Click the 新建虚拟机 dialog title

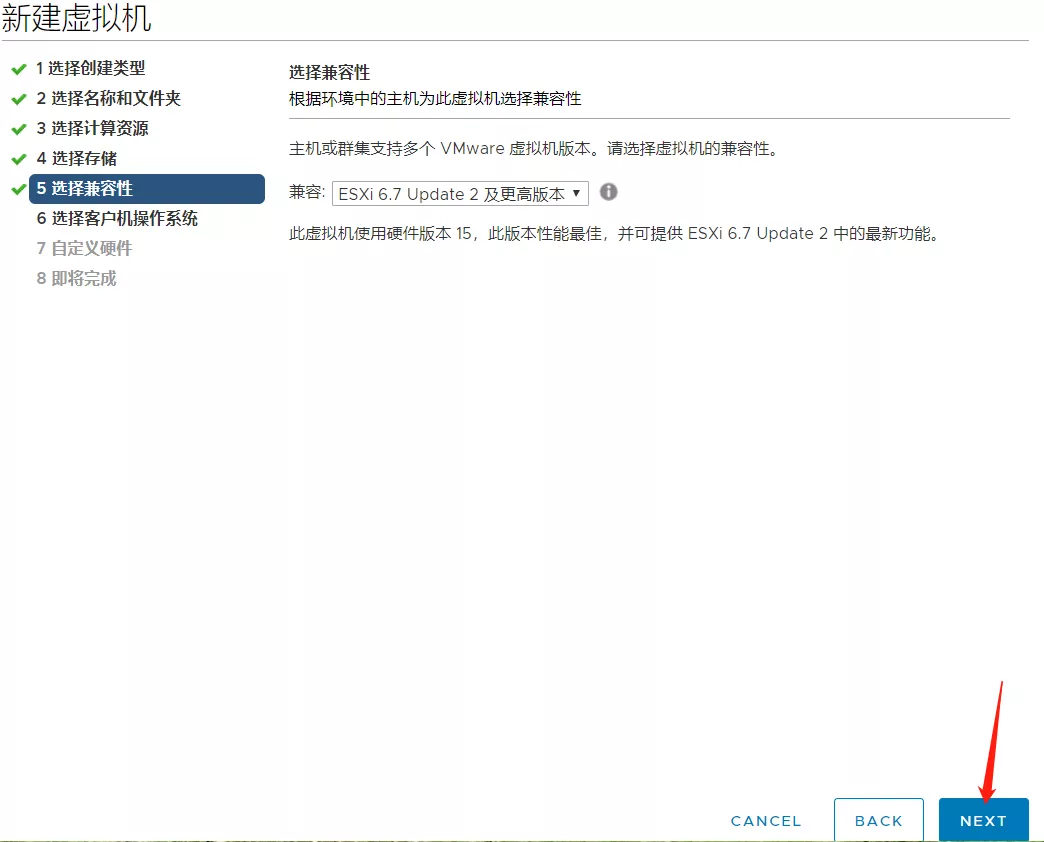pos(77,18)
